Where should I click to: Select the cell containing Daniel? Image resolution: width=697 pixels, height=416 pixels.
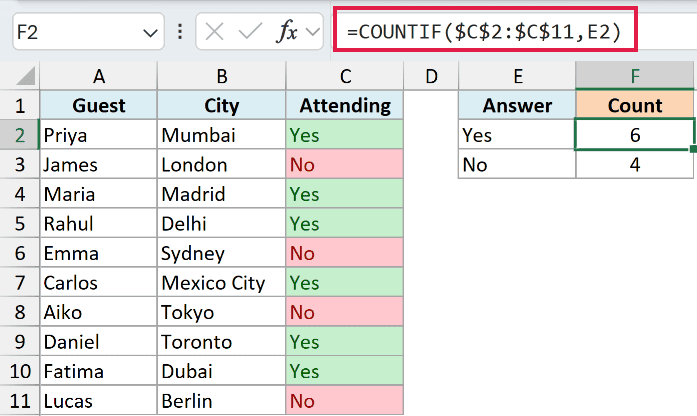click(99, 342)
